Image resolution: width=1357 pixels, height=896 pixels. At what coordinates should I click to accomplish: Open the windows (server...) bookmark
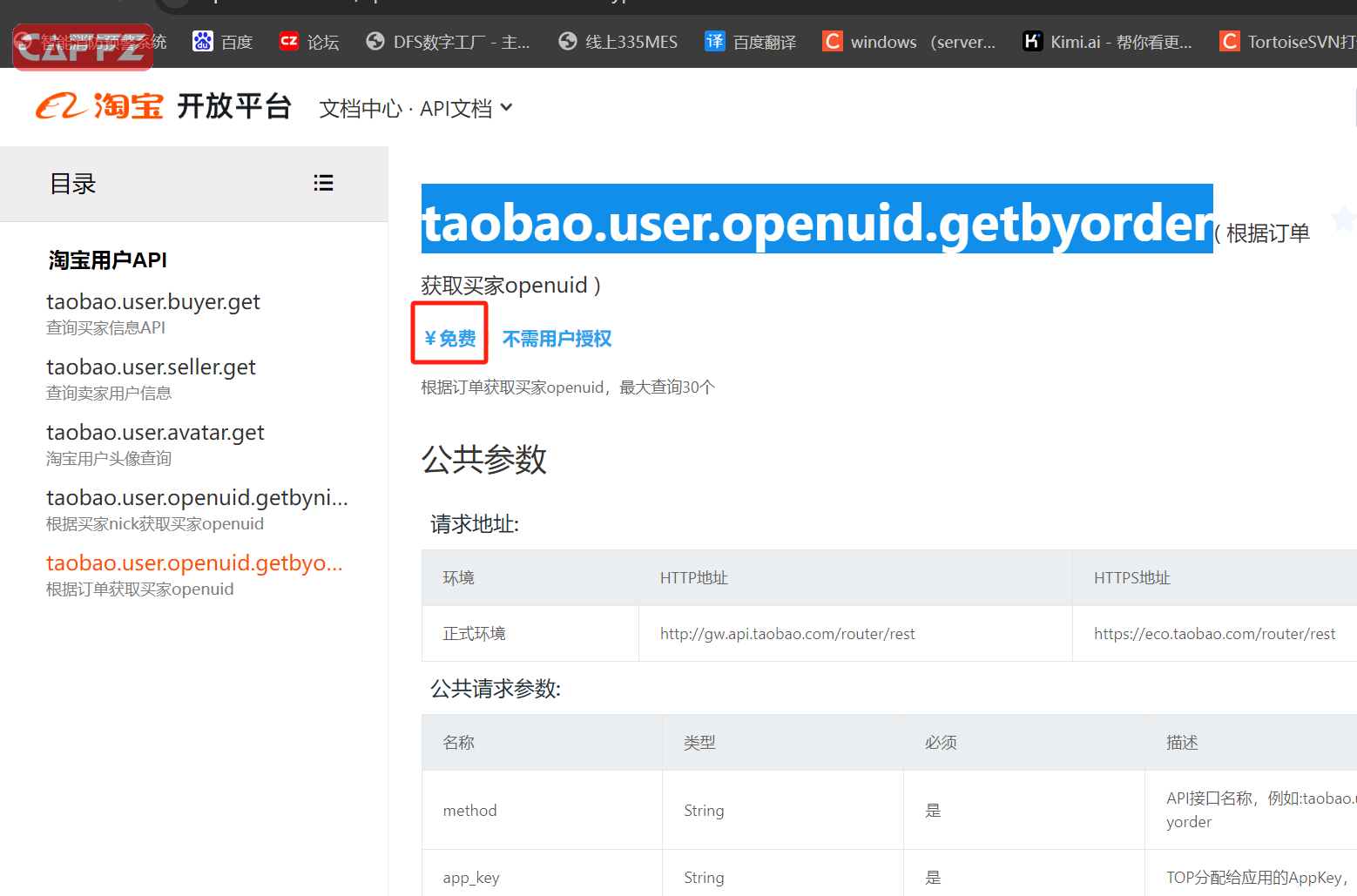coord(908,42)
